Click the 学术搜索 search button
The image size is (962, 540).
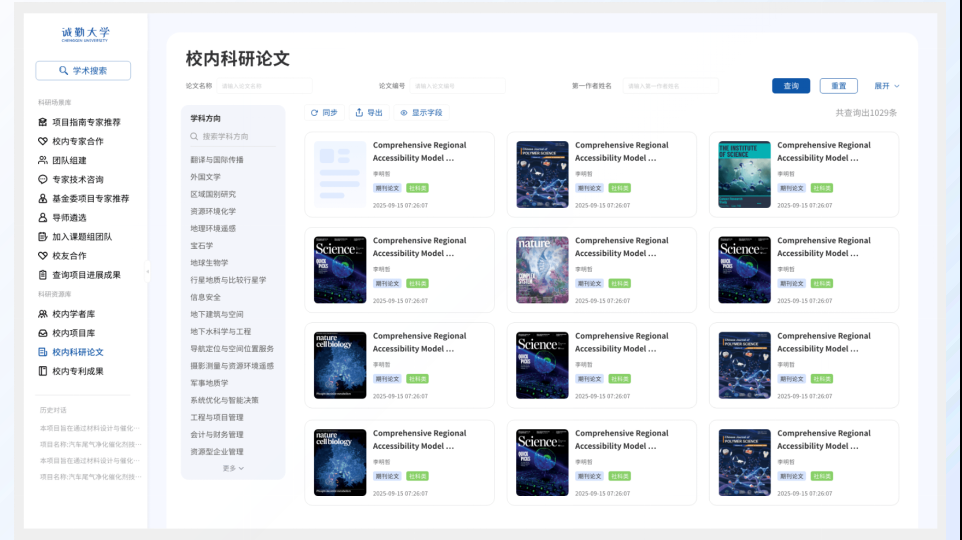click(83, 71)
